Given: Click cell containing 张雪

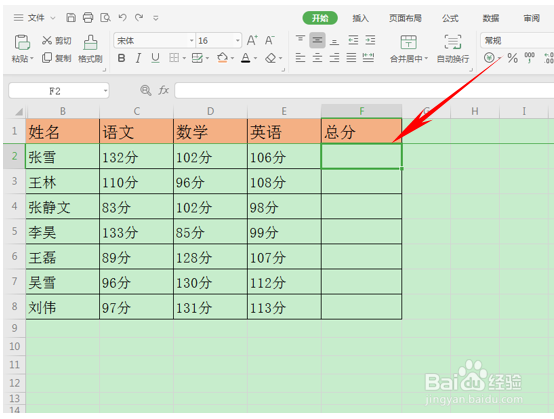Looking at the screenshot, I should point(63,156).
